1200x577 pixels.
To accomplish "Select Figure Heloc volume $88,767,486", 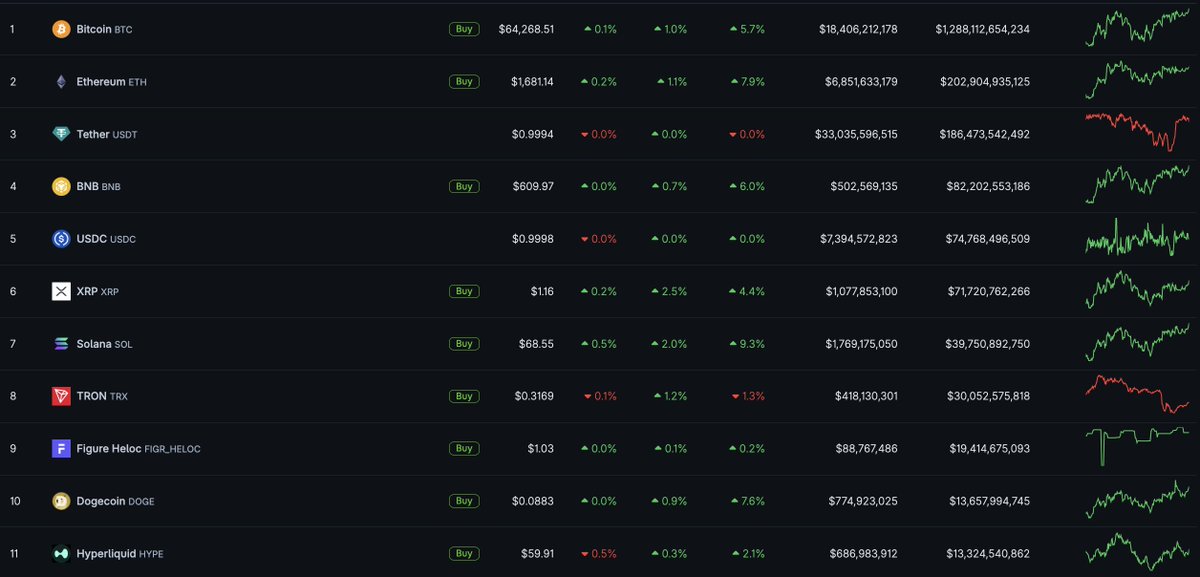I will coord(869,449).
